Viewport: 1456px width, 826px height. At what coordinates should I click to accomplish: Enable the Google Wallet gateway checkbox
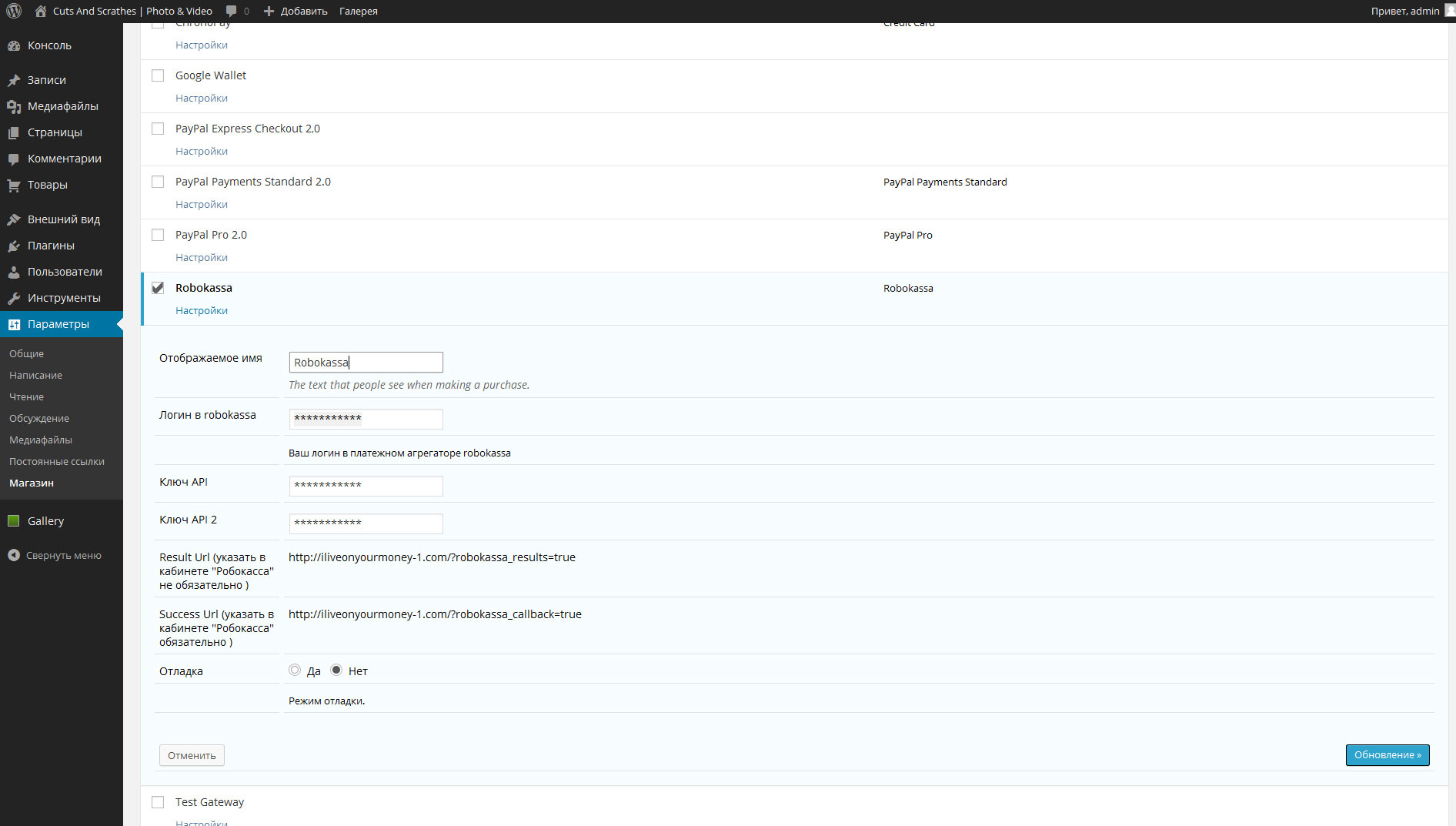(x=158, y=75)
